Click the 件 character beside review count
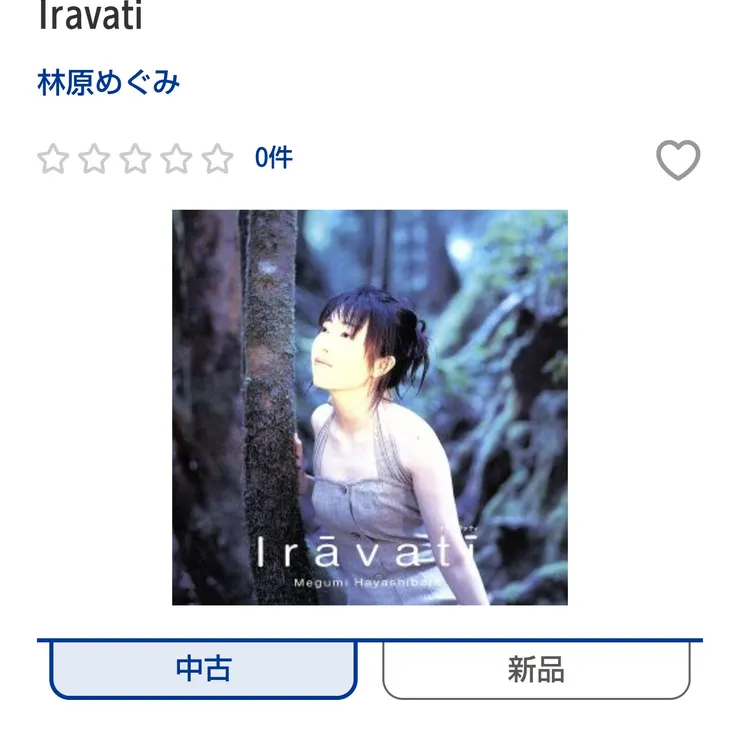The height and width of the screenshot is (740, 740). (x=282, y=158)
